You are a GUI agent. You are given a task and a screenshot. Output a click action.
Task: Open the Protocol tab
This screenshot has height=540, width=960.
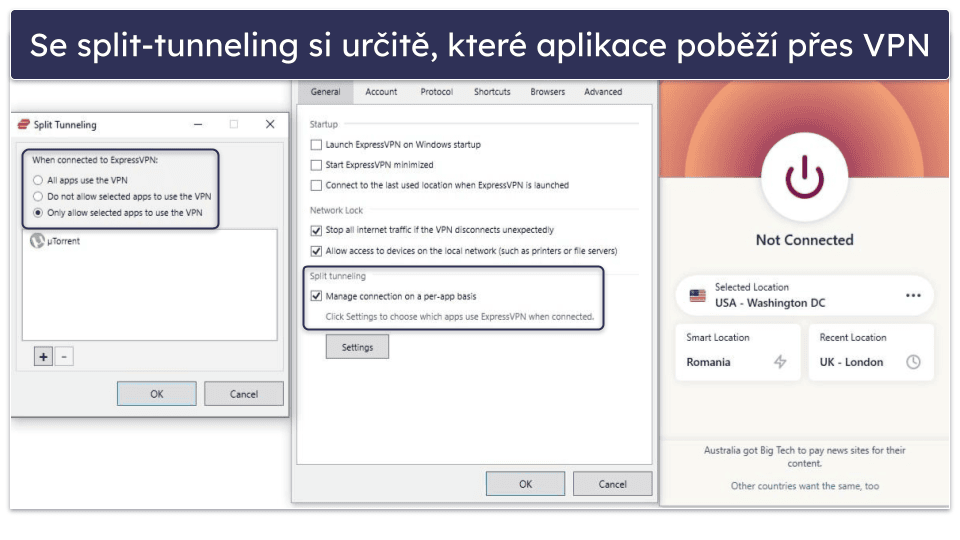437,92
